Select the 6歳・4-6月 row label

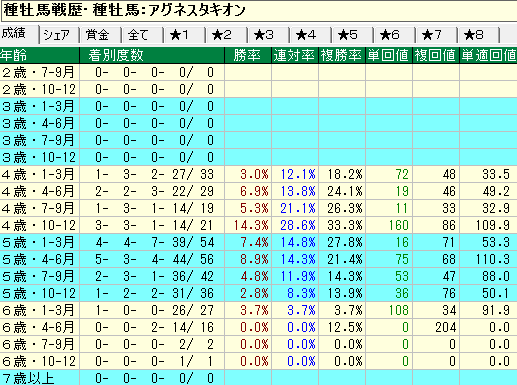[x=39, y=327]
